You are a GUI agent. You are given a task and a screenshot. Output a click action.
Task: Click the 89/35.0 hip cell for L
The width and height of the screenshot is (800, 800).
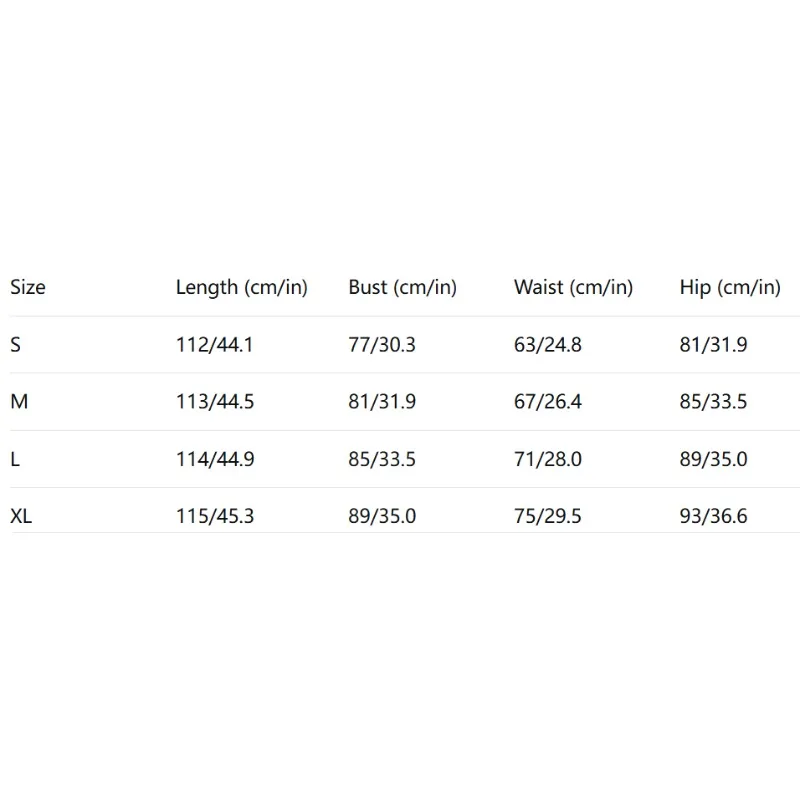tap(714, 460)
